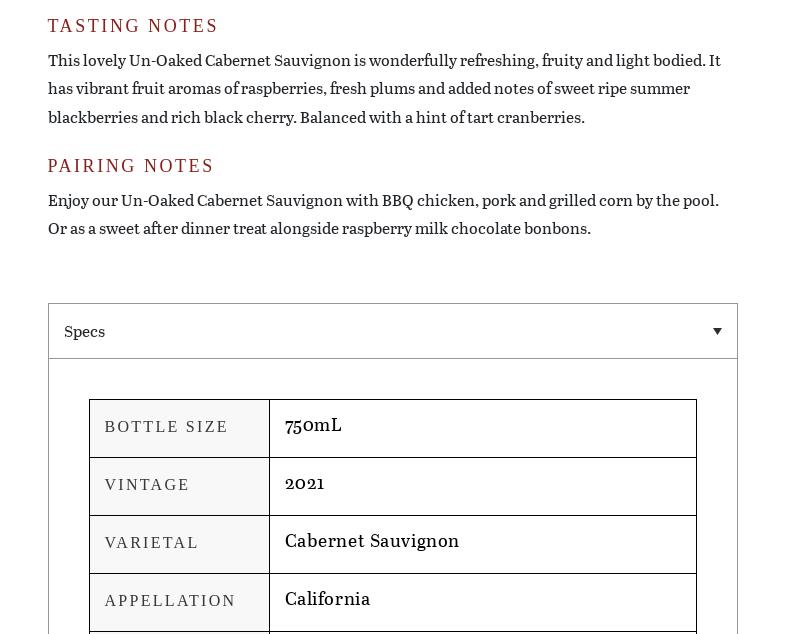Image resolution: width=785 pixels, height=634 pixels.
Task: Click the Specs label text
Action: (84, 331)
